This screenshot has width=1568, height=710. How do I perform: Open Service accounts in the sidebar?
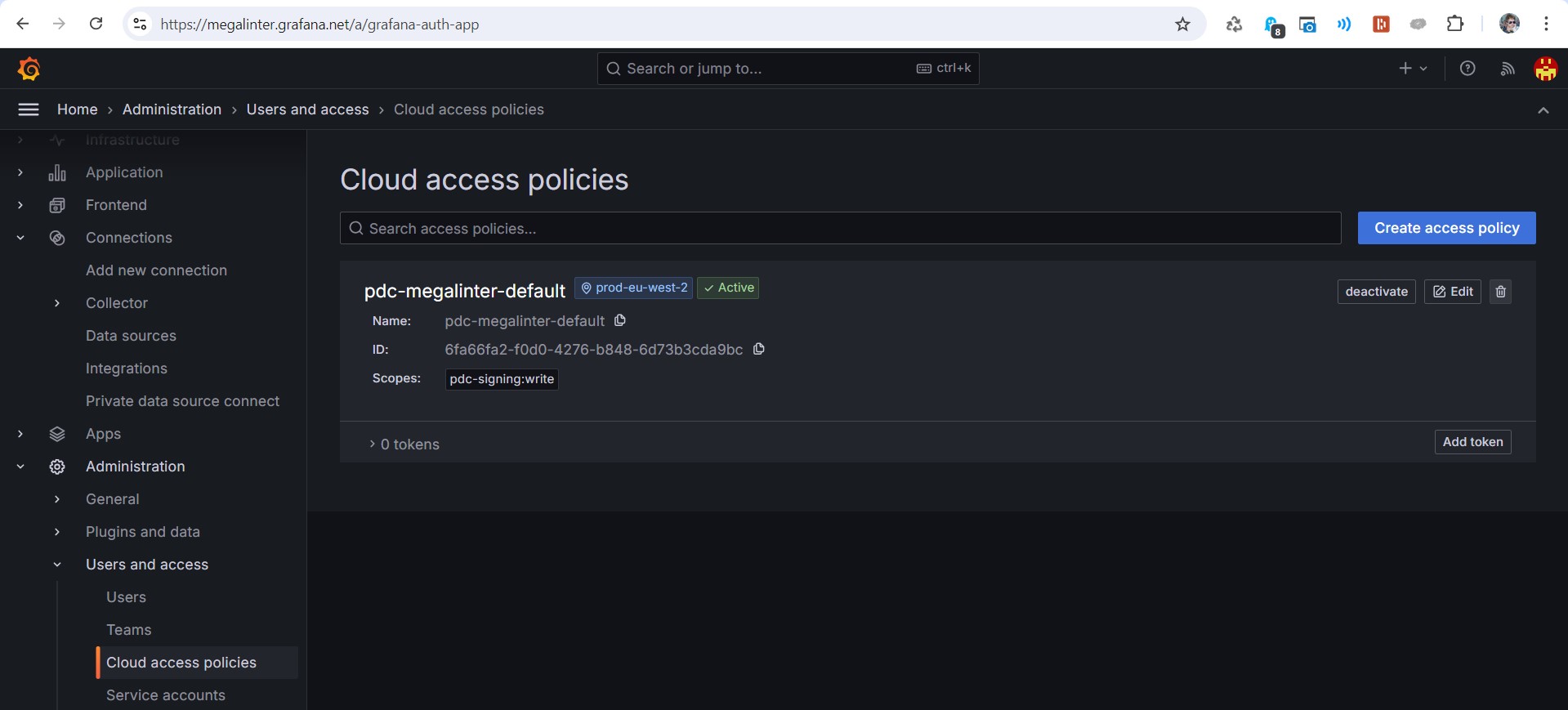[166, 695]
